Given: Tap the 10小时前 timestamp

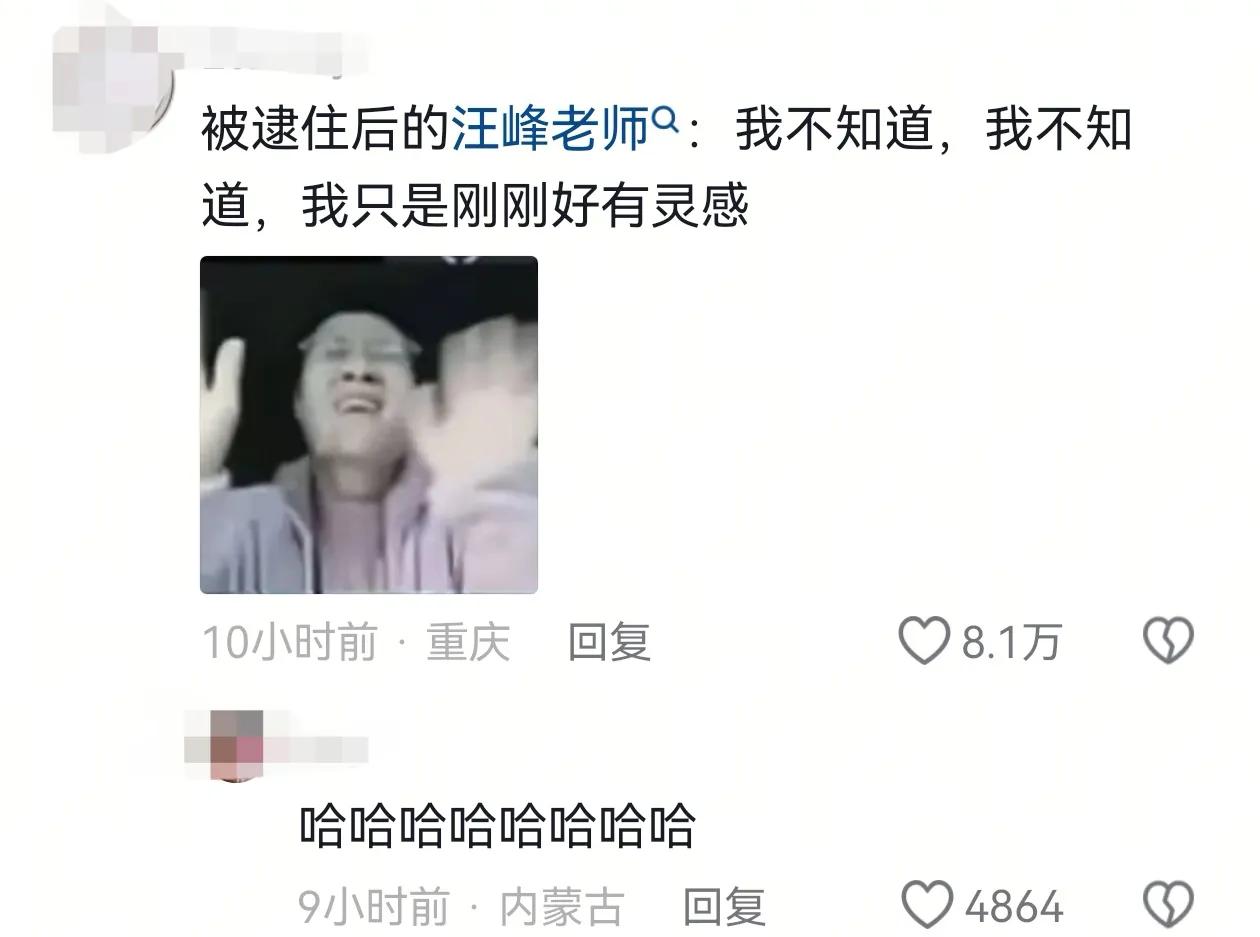Looking at the screenshot, I should pyautogui.click(x=291, y=642).
